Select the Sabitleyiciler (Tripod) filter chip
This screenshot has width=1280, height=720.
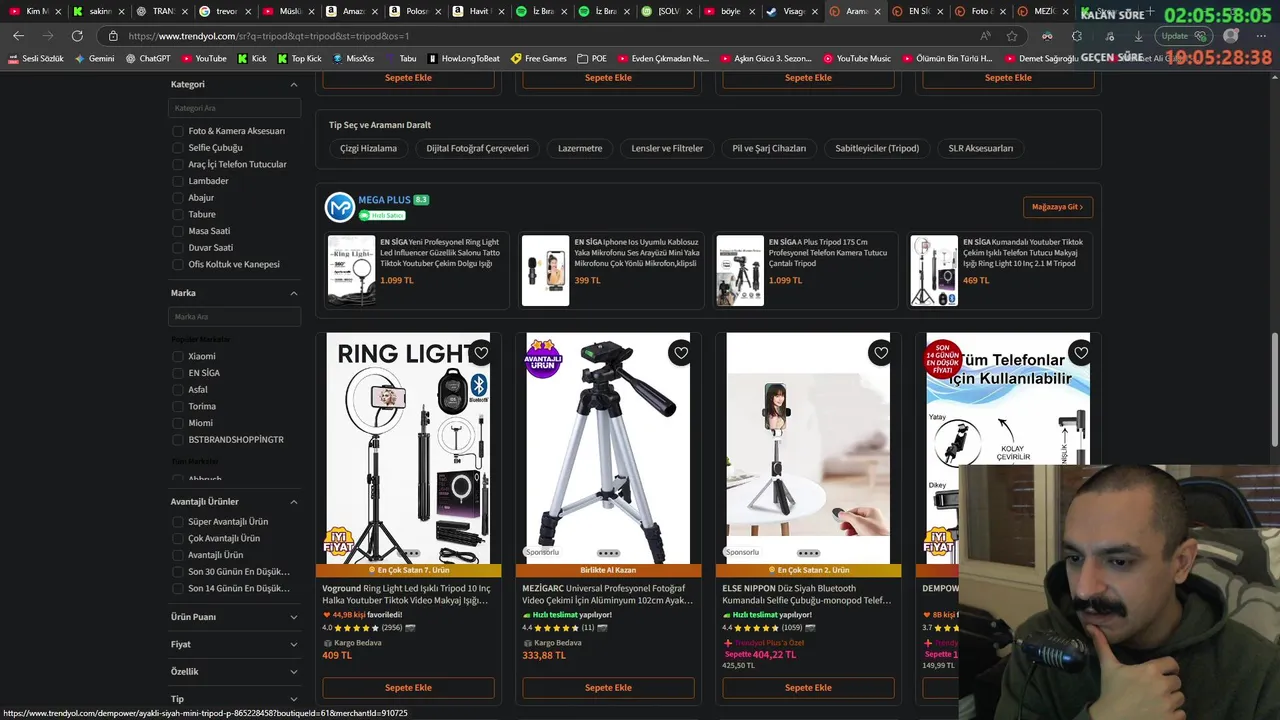pyautogui.click(x=877, y=148)
